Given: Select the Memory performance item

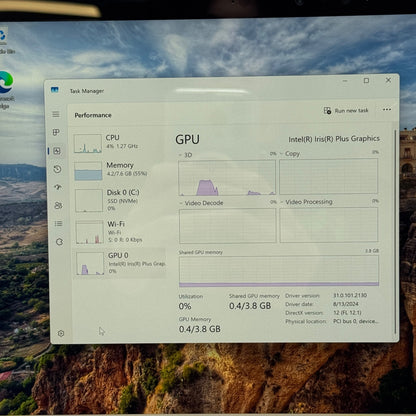Looking at the screenshot, I should pyautogui.click(x=120, y=170).
